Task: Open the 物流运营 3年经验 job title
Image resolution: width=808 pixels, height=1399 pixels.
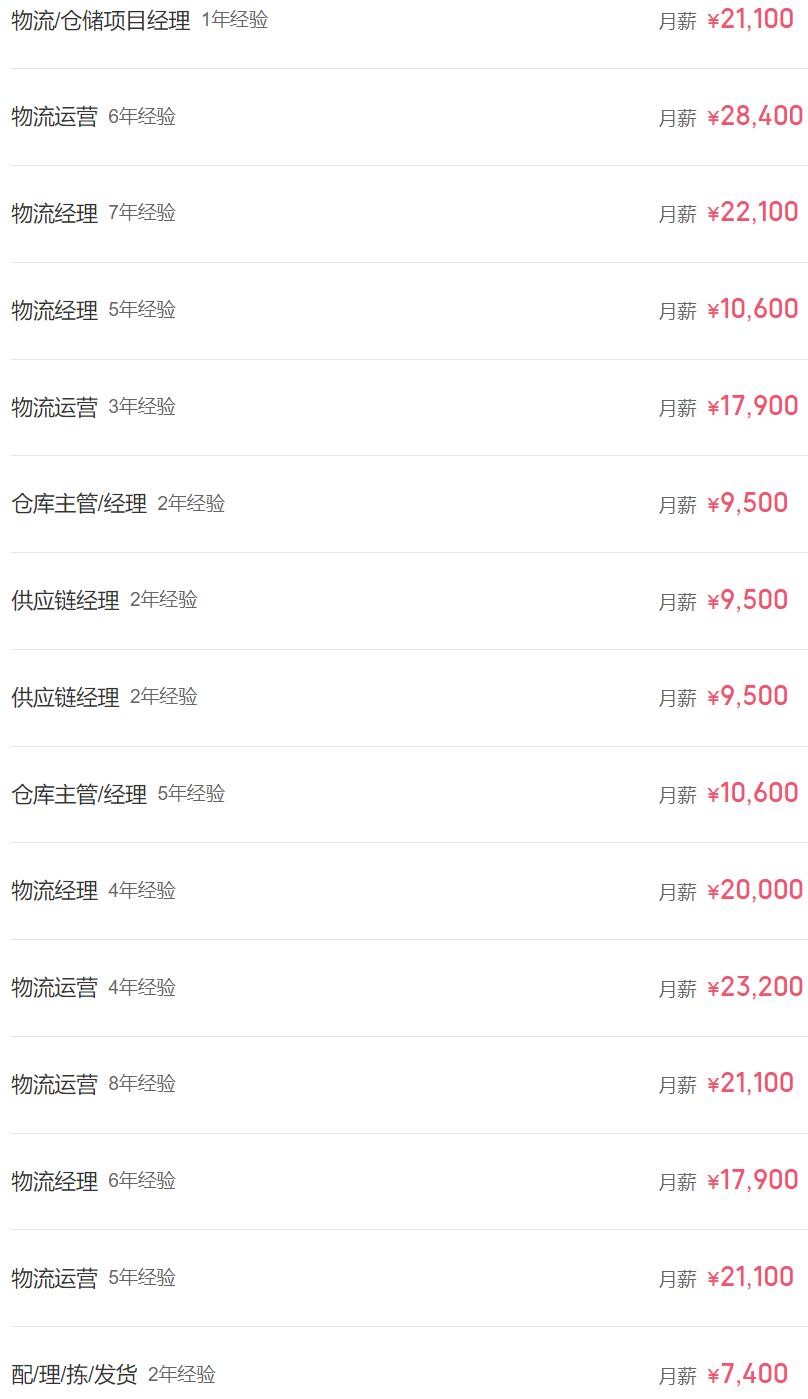Action: [54, 408]
